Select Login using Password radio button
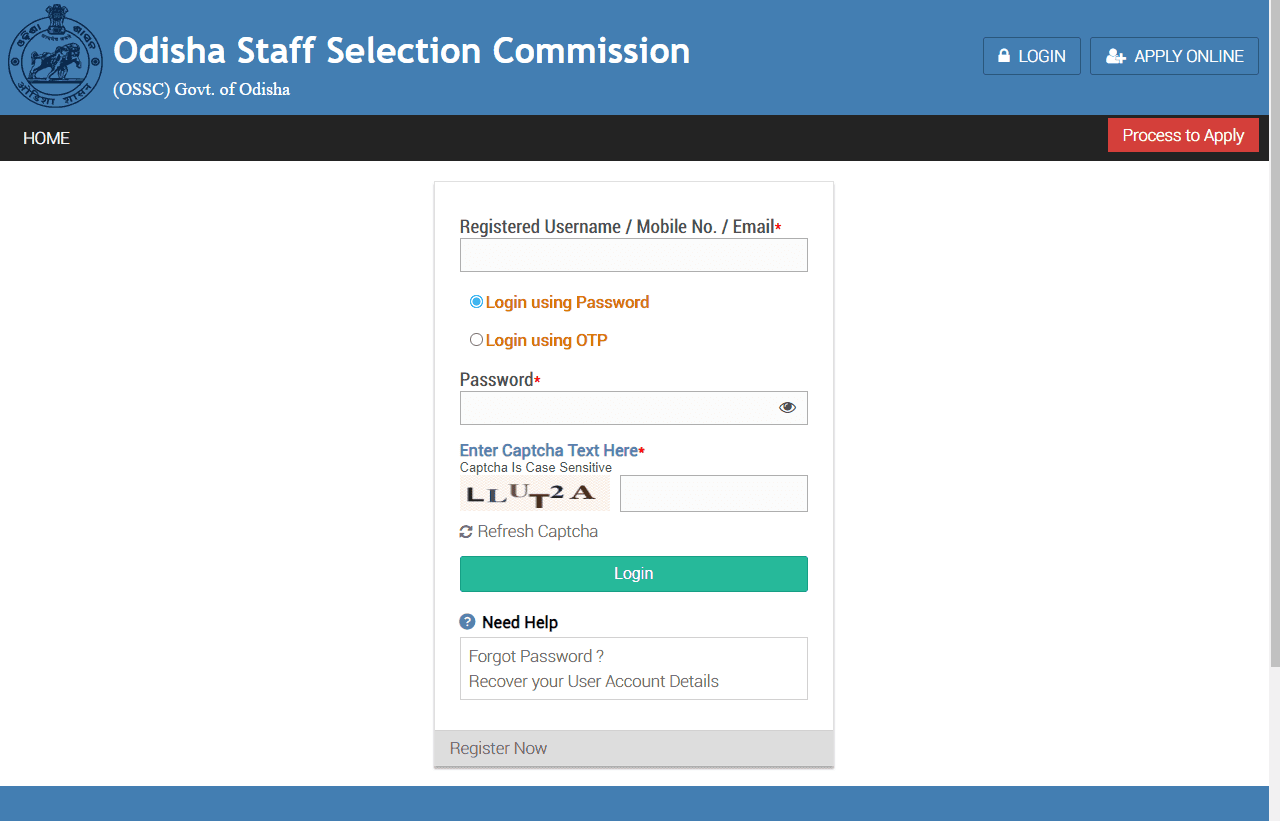 click(x=476, y=301)
